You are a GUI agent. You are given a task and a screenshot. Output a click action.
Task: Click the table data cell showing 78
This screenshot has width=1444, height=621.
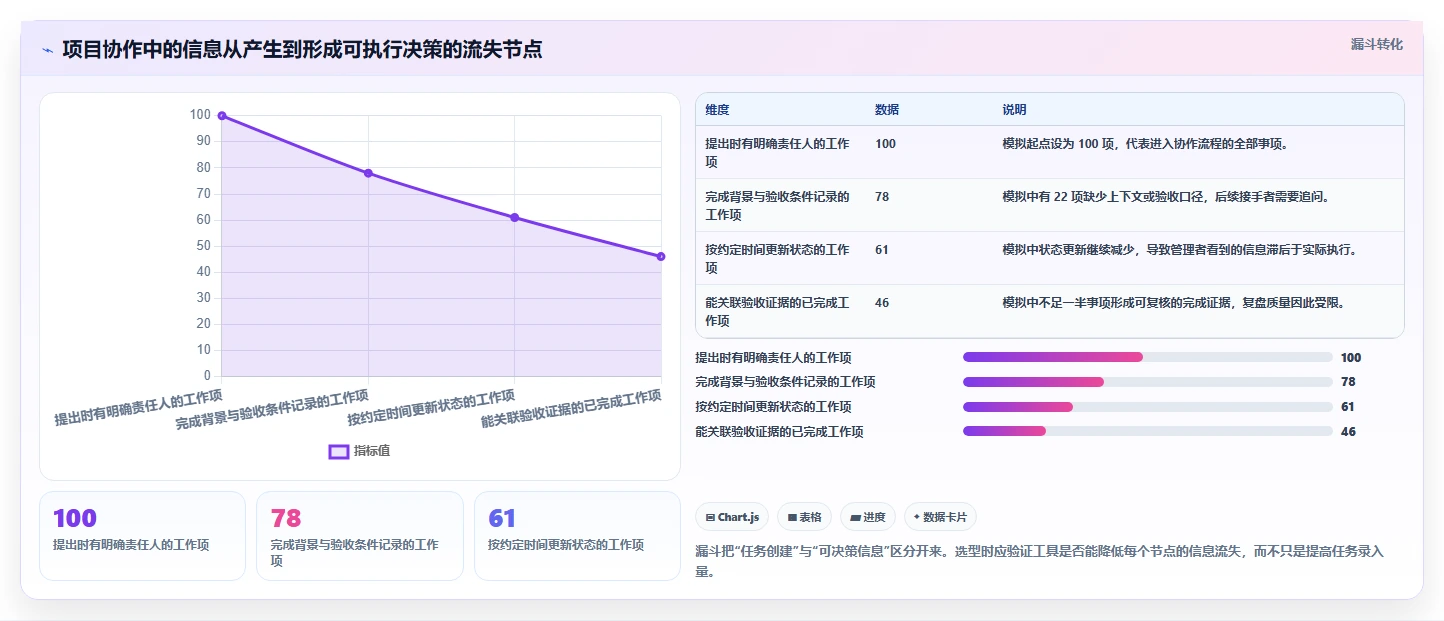(x=882, y=197)
